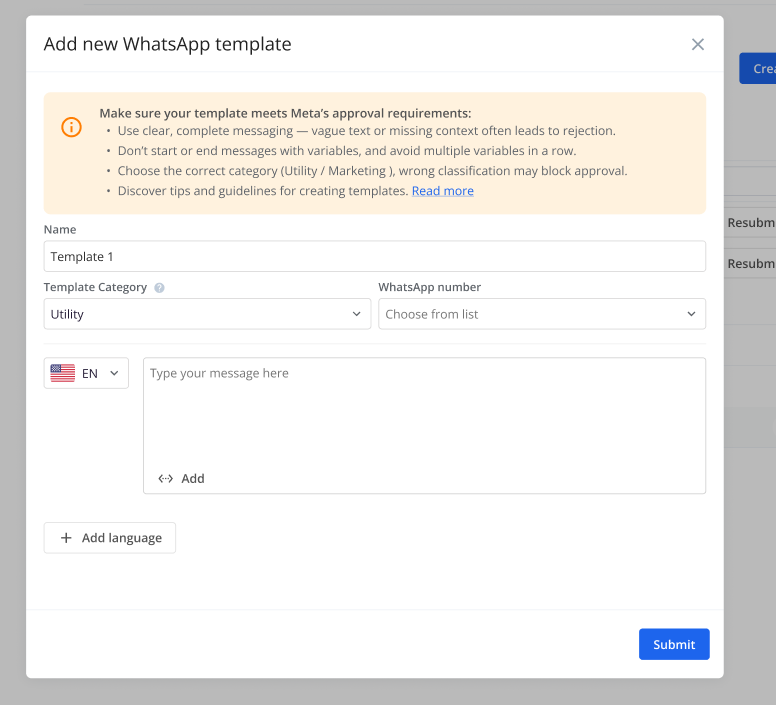The height and width of the screenshot is (705, 776).
Task: Click the orange info icon in the banner
Action: [x=72, y=127]
